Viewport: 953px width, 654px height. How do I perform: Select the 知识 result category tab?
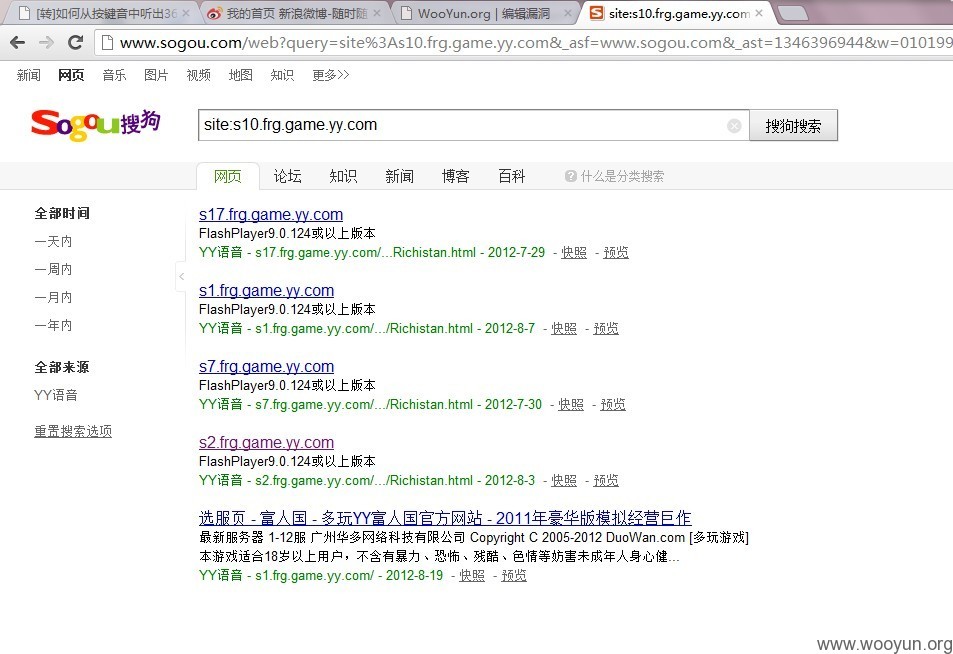(343, 176)
